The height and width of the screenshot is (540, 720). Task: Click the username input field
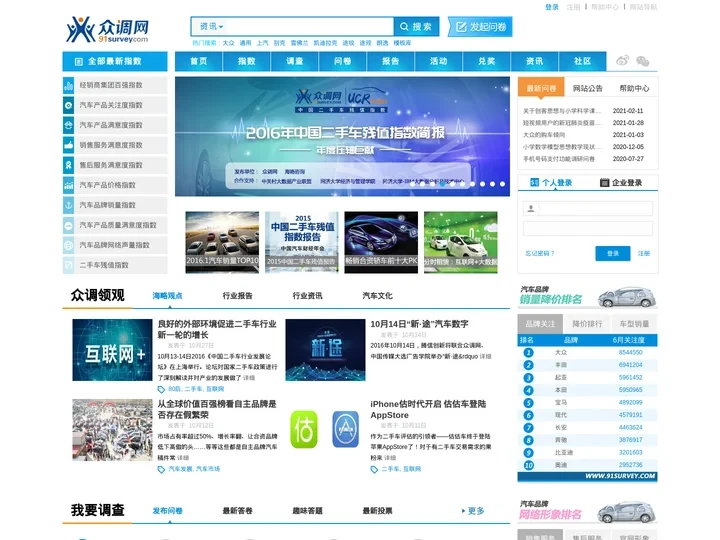pos(588,208)
